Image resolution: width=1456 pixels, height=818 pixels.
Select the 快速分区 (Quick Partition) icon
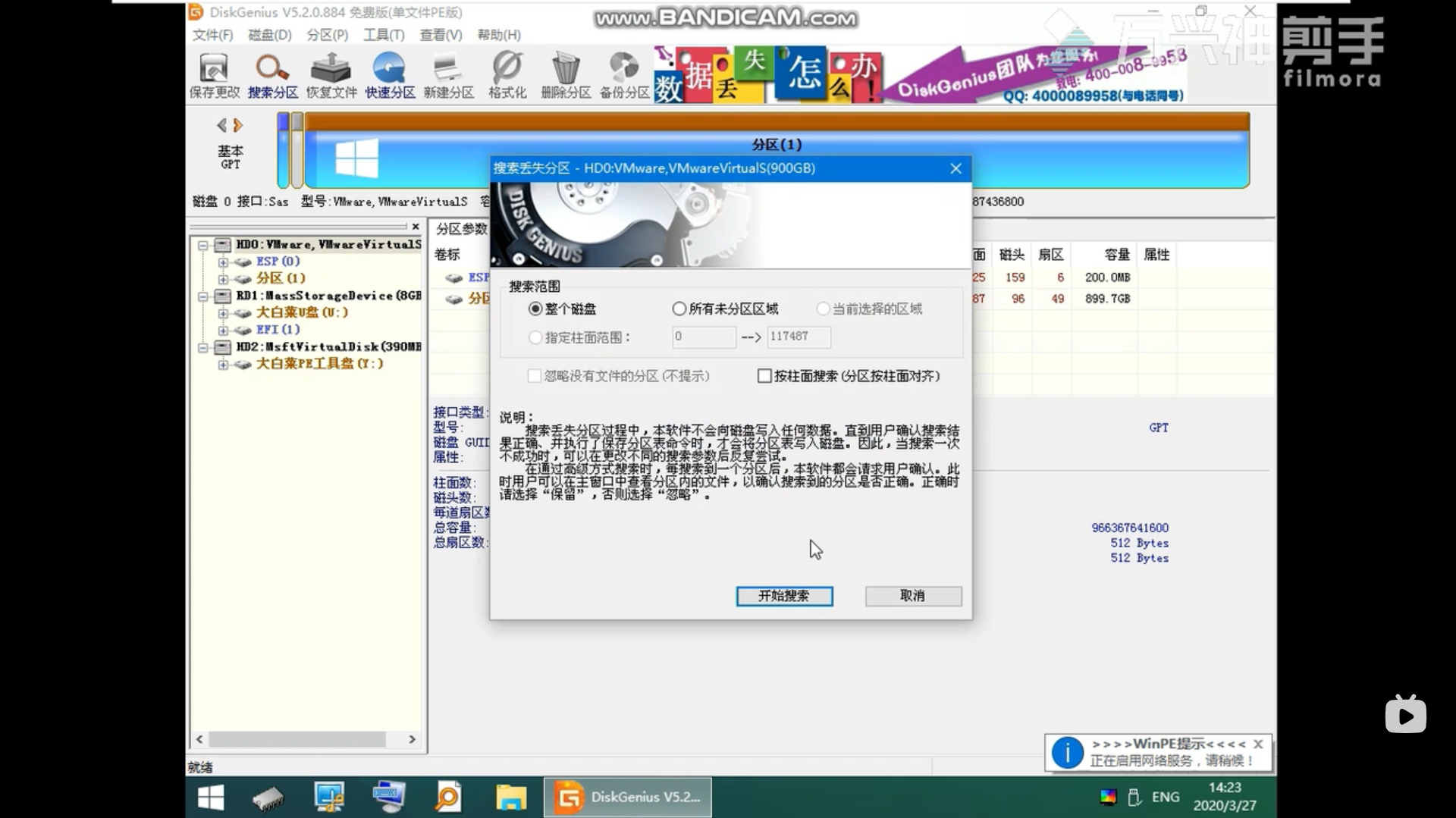click(390, 76)
